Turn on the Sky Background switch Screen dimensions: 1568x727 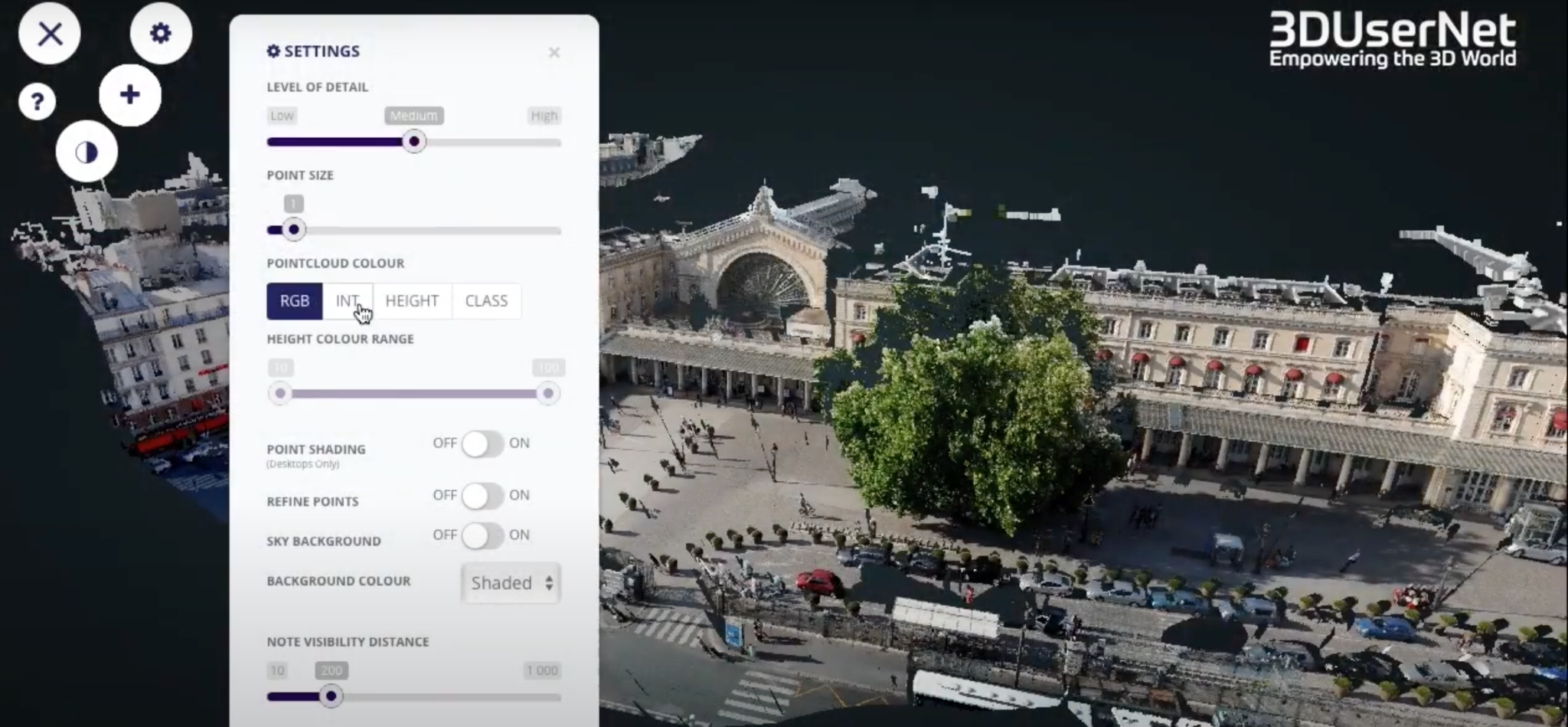[x=482, y=535]
